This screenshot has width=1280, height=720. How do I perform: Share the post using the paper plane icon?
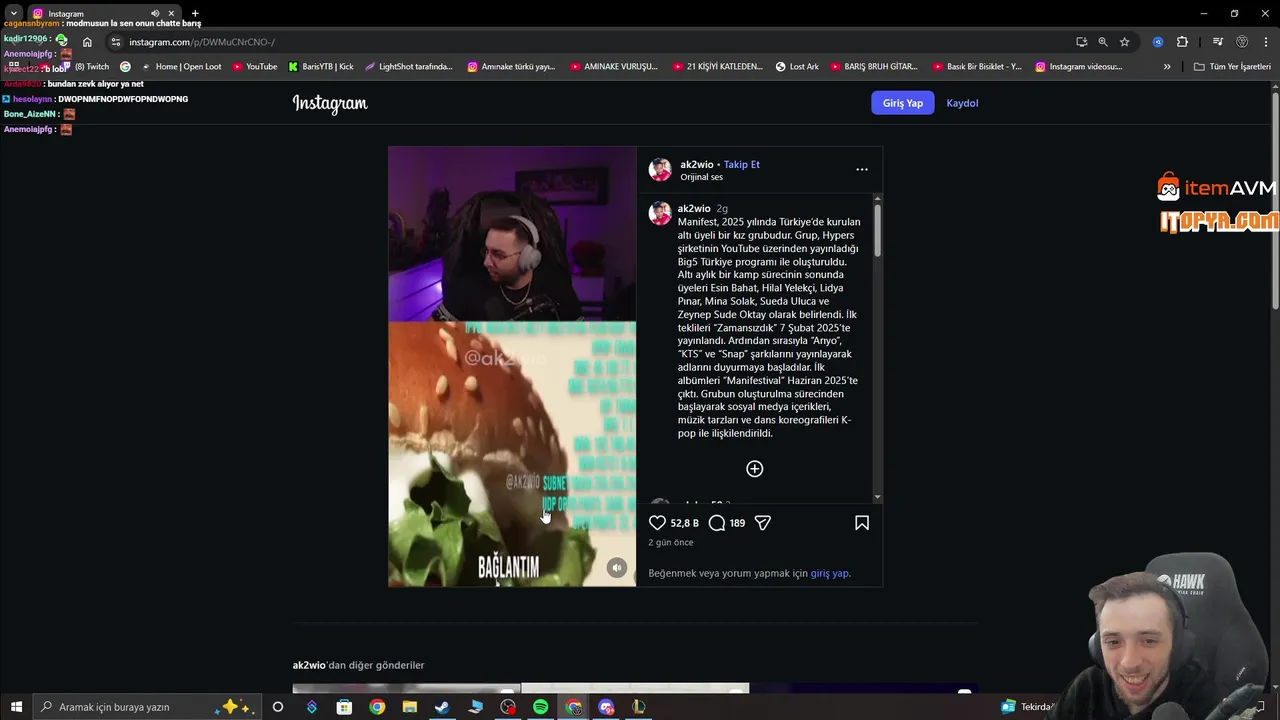762,523
